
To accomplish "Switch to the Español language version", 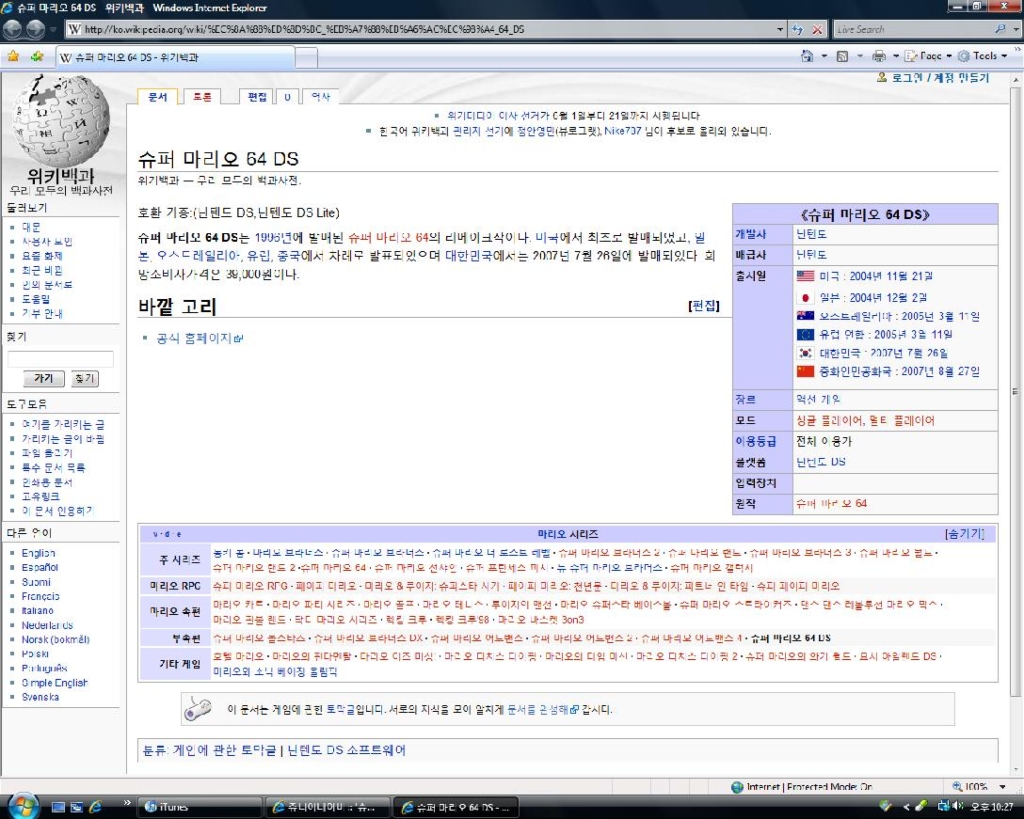I will (40, 568).
